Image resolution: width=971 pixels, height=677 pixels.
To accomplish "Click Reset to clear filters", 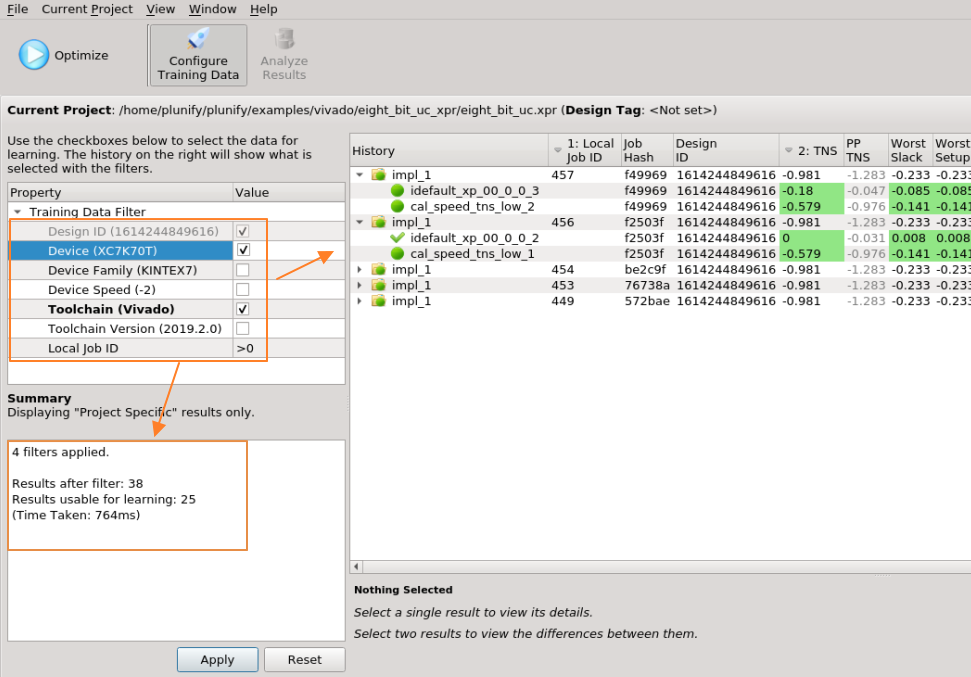I will pyautogui.click(x=304, y=659).
